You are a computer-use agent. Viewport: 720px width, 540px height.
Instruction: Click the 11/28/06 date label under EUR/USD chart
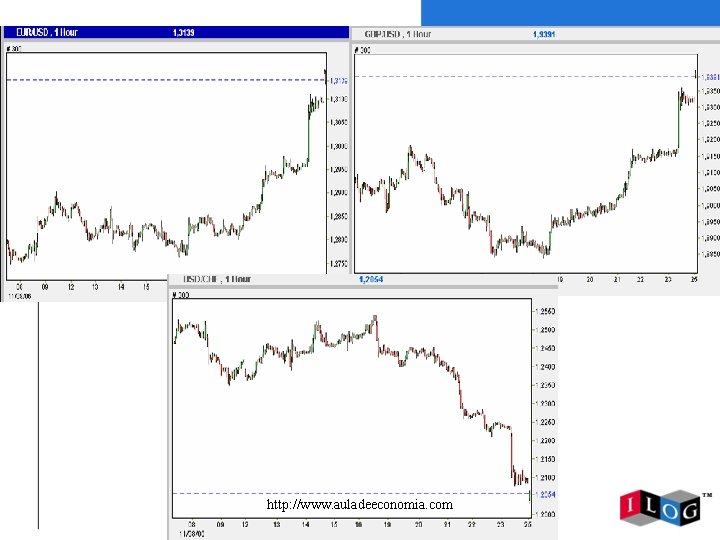[x=20, y=296]
